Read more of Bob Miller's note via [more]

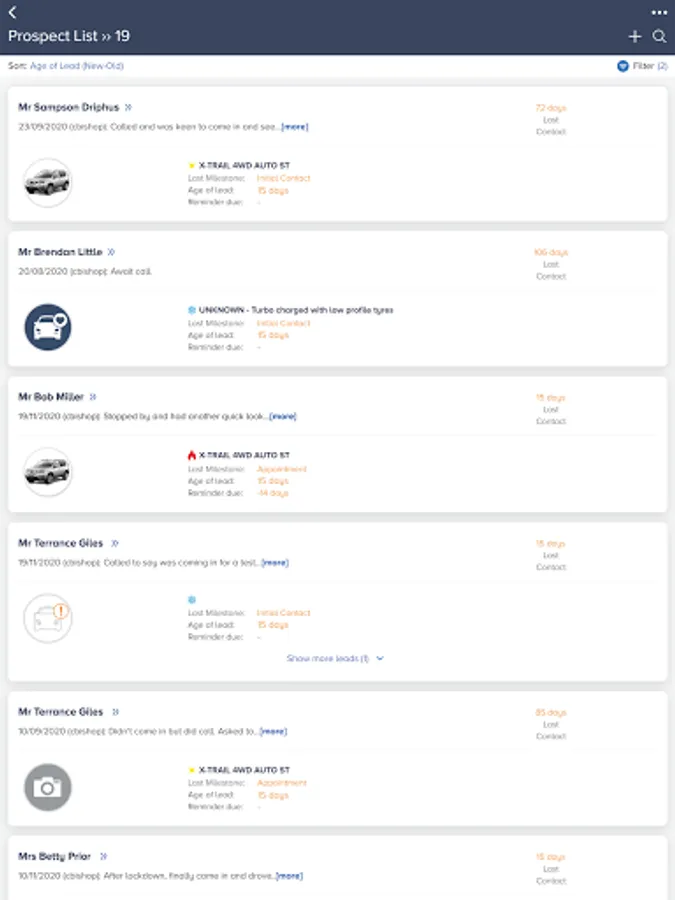[281, 415]
